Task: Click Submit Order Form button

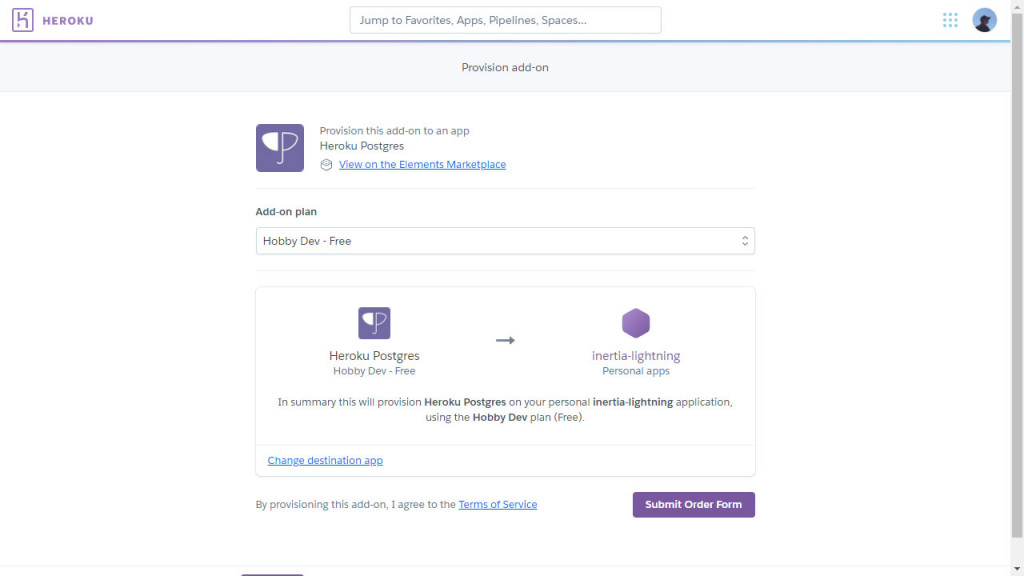Action: click(694, 505)
